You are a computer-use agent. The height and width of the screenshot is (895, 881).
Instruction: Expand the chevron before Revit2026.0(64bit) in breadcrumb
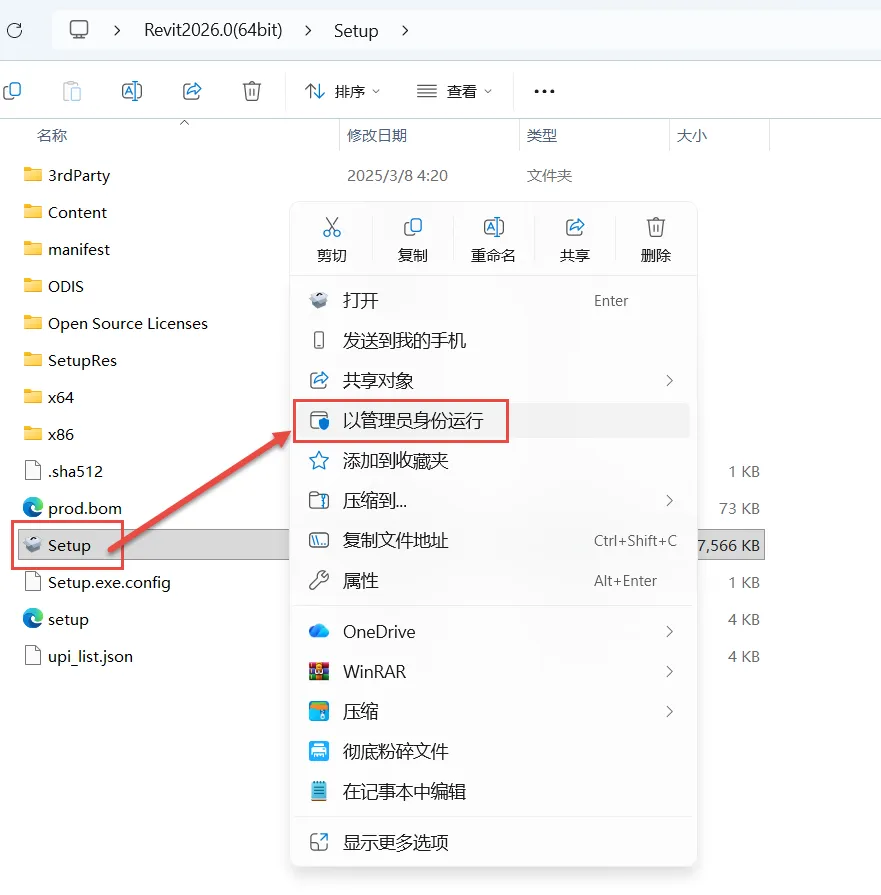[117, 30]
